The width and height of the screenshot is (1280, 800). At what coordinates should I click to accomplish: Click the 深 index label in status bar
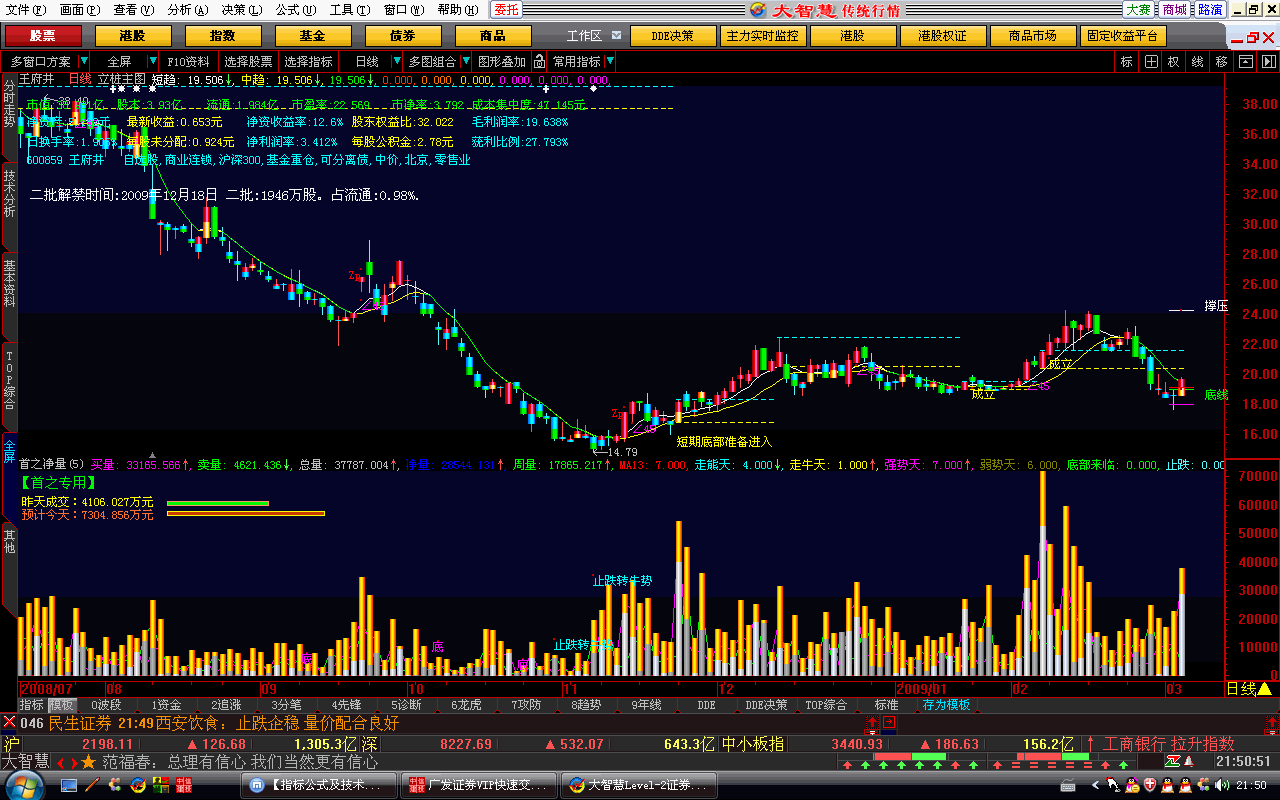tap(369, 744)
